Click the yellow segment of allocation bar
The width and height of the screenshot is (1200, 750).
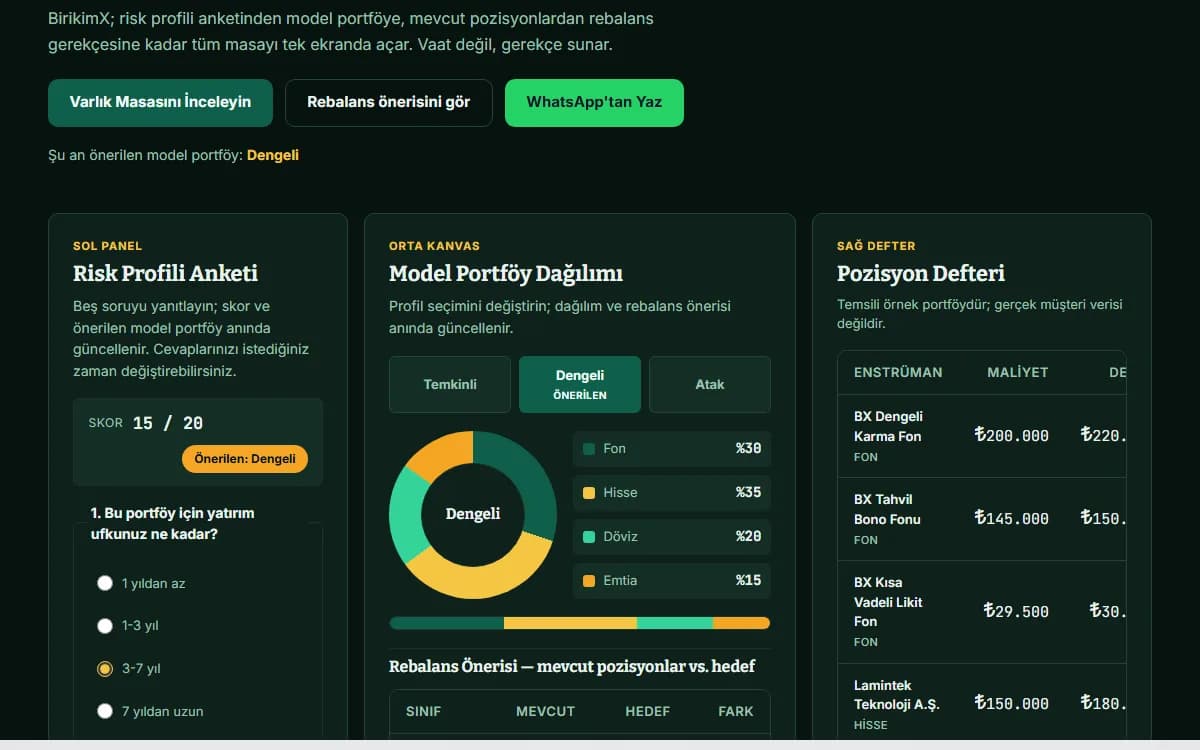(x=570, y=623)
